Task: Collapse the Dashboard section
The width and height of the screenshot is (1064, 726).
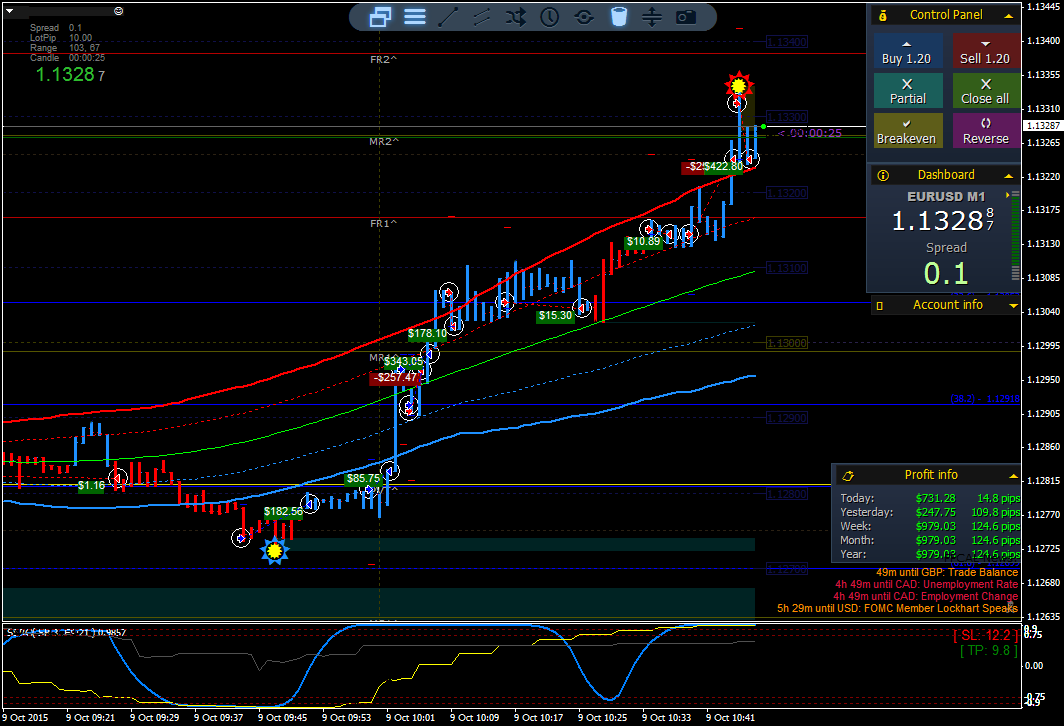Action: click(x=1008, y=176)
